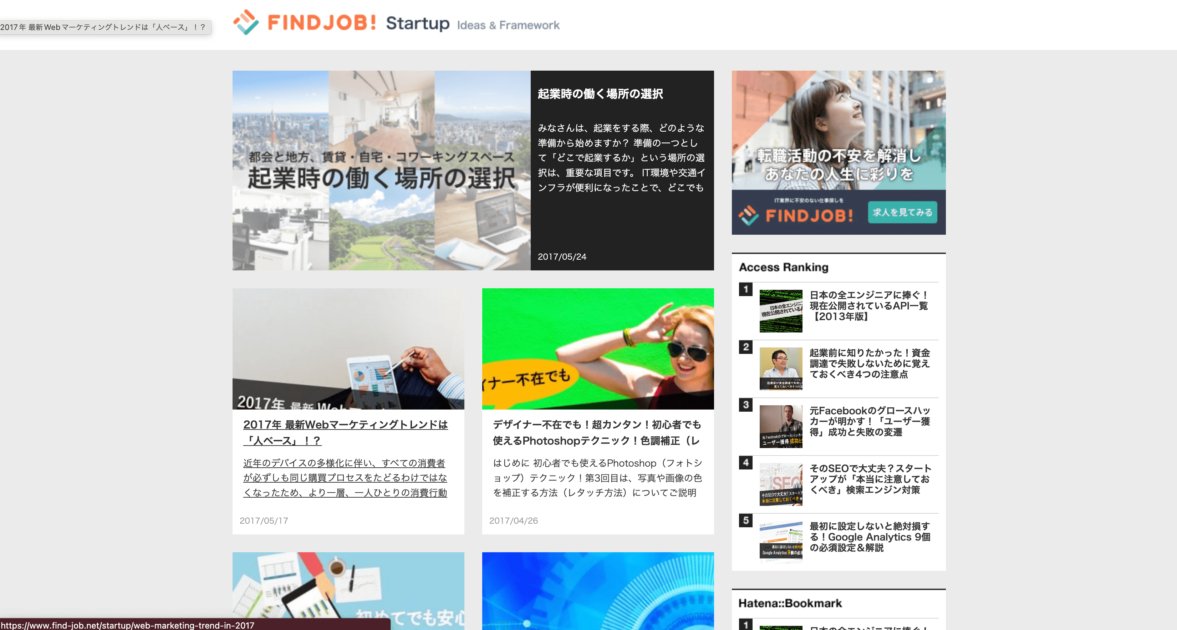Click the hero article excerpt starting みなさんは
The width and height of the screenshot is (1177, 630).
622,158
